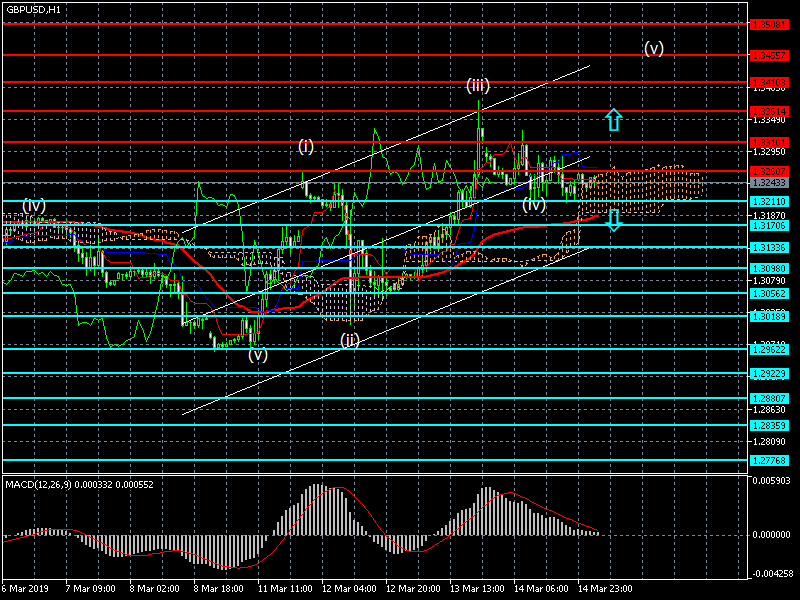
Task: Click the 7 Mar 09:00 time label
Action: (91, 589)
